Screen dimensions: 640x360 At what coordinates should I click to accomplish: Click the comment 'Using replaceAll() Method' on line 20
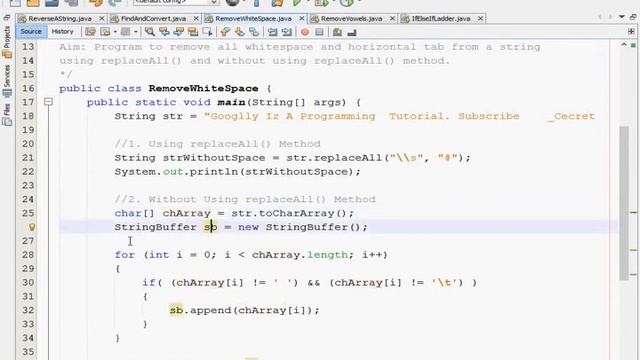[234, 144]
